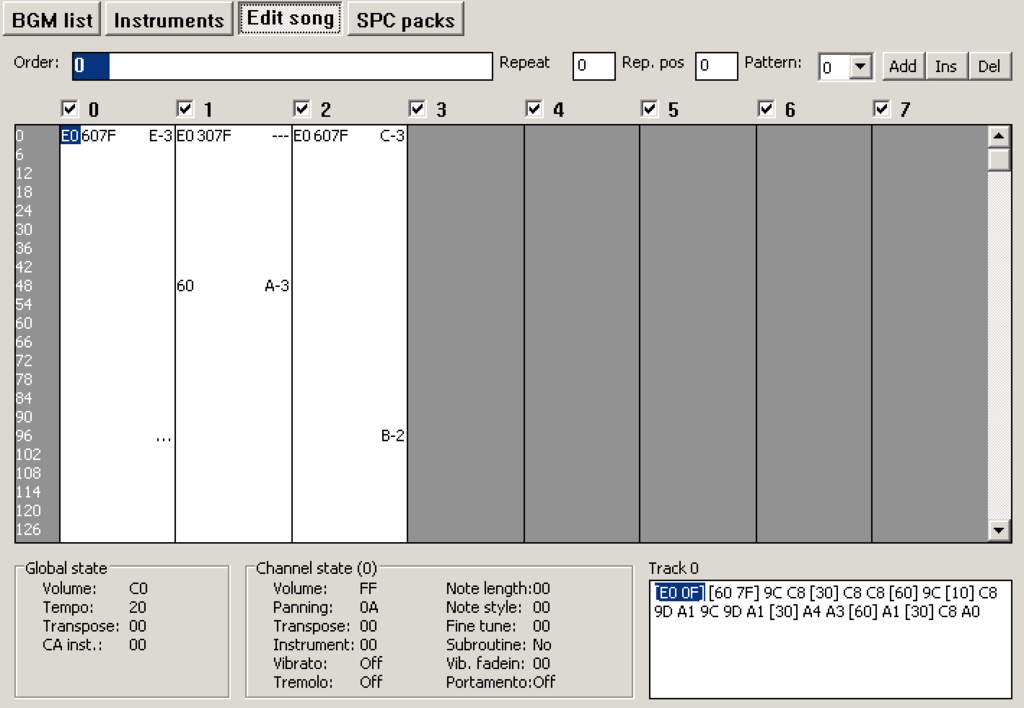Viewport: 1024px width, 708px height.
Task: Select the E-3 note in channel 0
Action: 160,136
